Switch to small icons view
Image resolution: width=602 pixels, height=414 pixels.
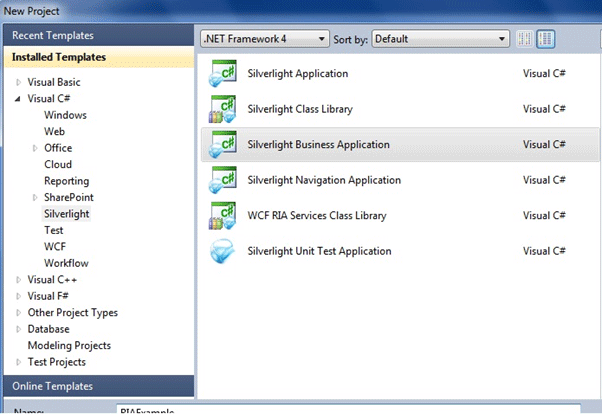pos(524,39)
